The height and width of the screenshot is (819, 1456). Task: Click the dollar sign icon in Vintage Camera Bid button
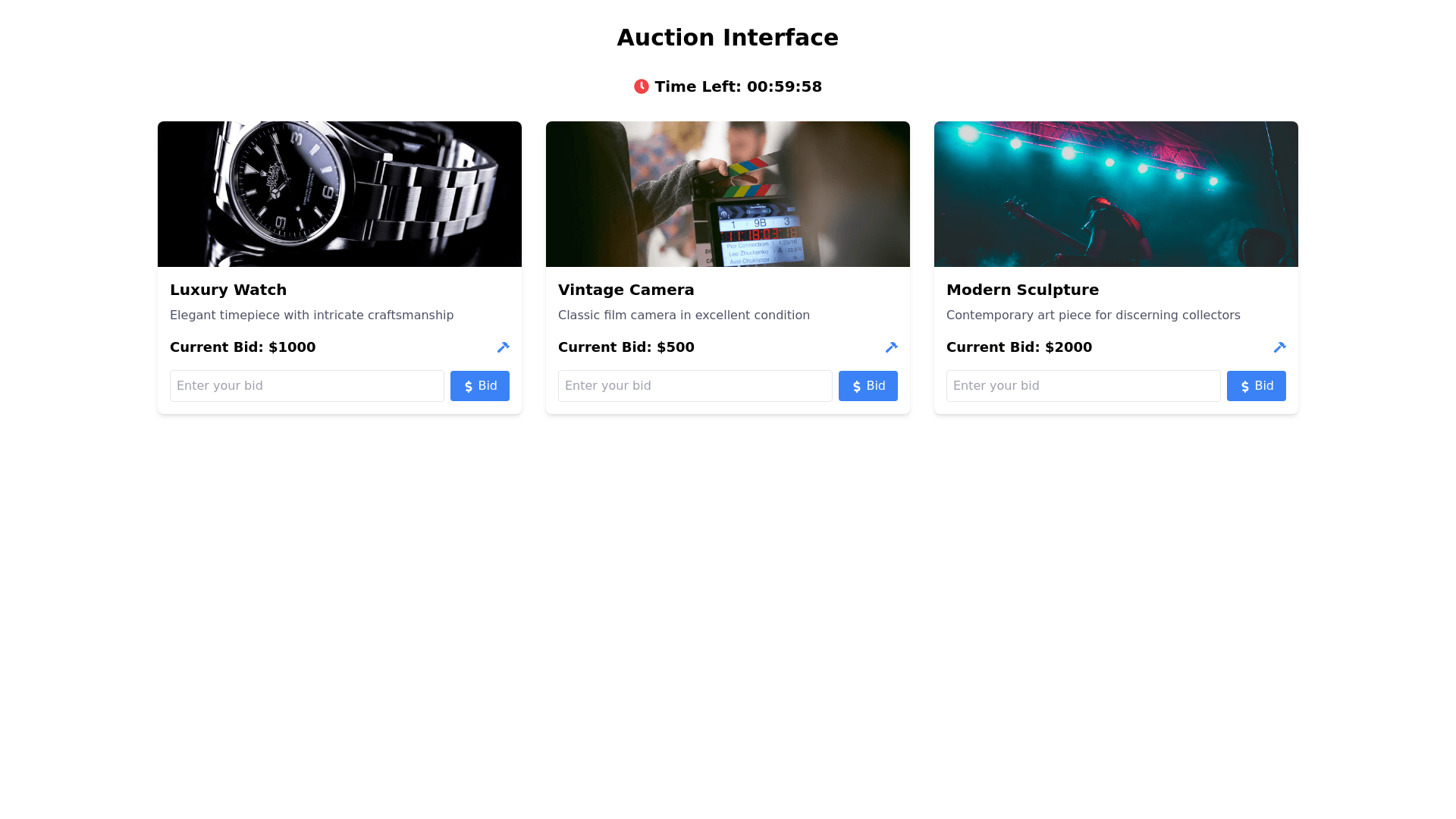(x=857, y=387)
